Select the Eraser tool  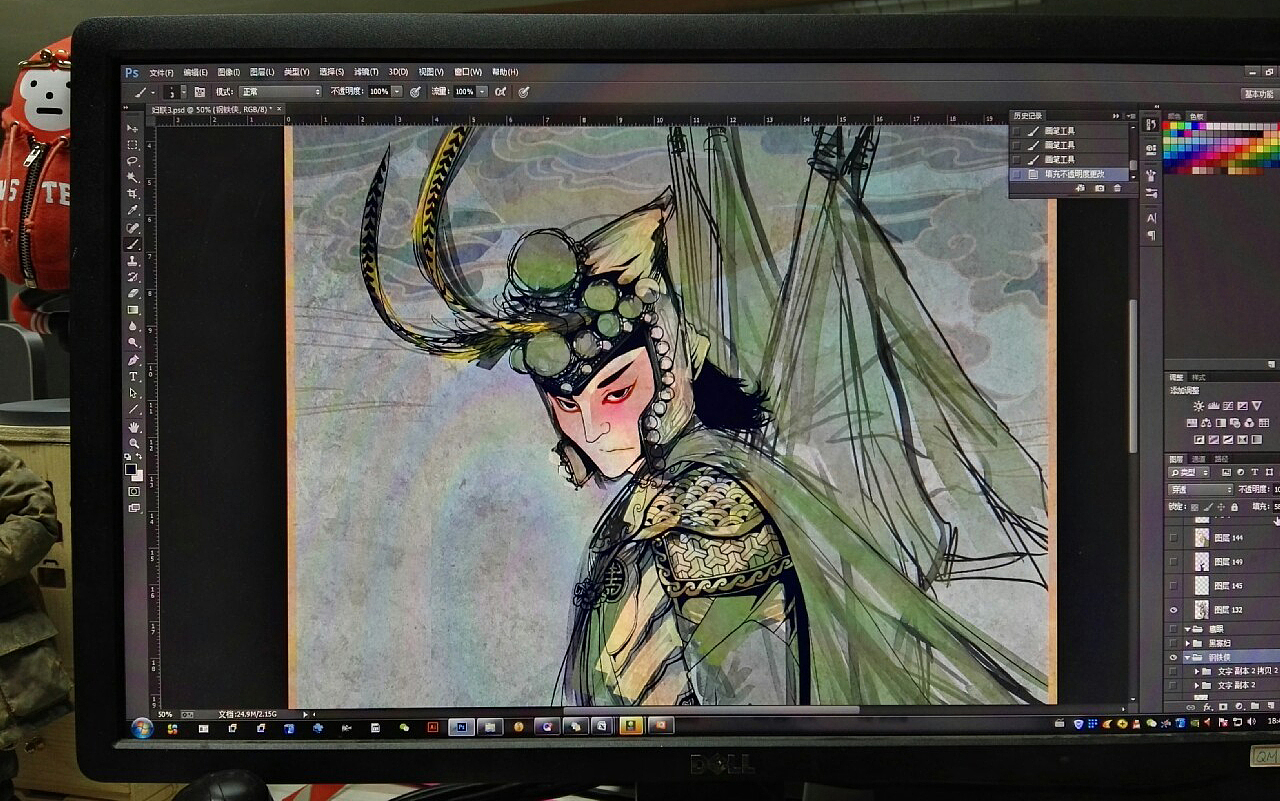click(132, 293)
